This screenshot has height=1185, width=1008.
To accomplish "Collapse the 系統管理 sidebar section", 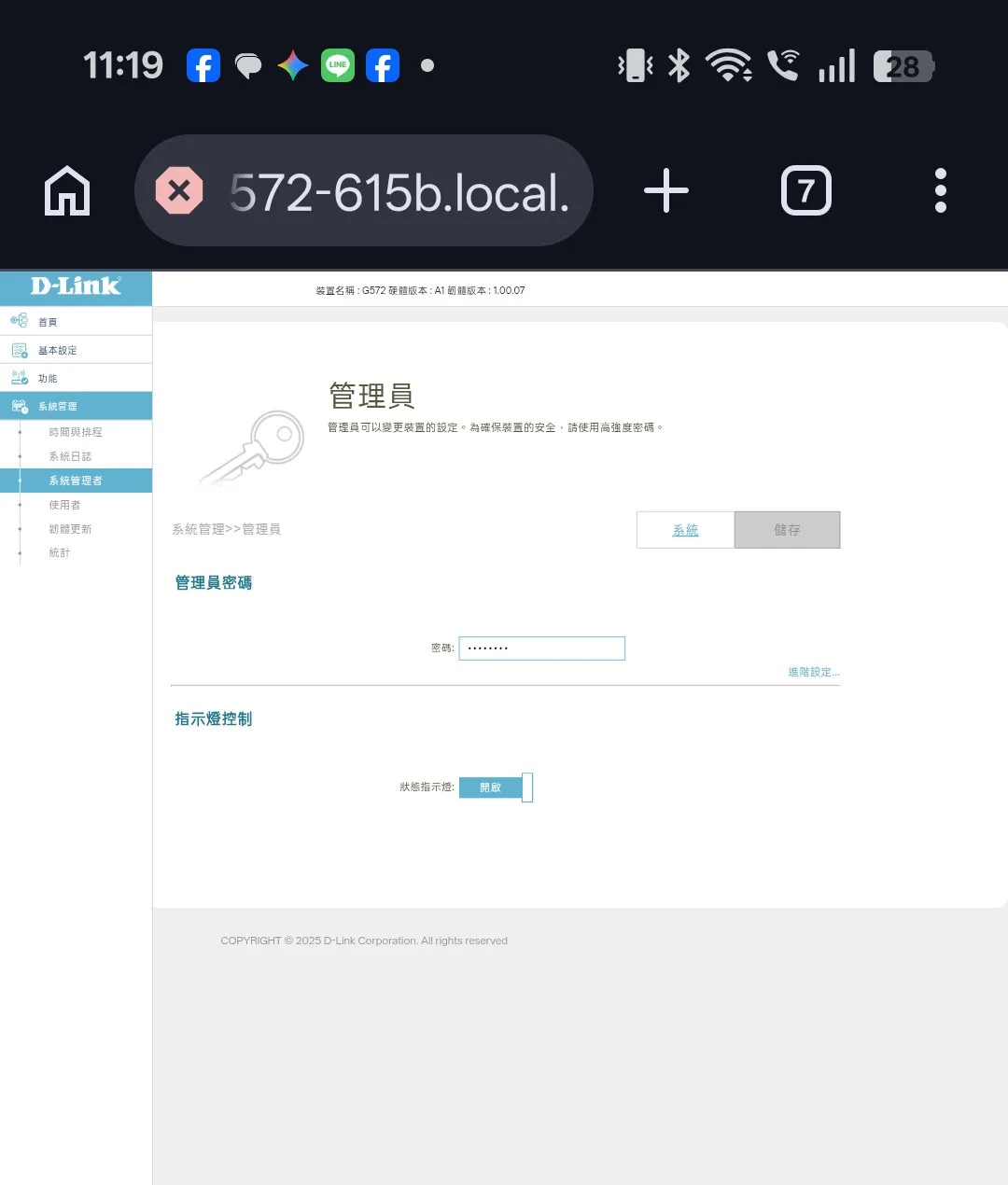I will pos(76,406).
